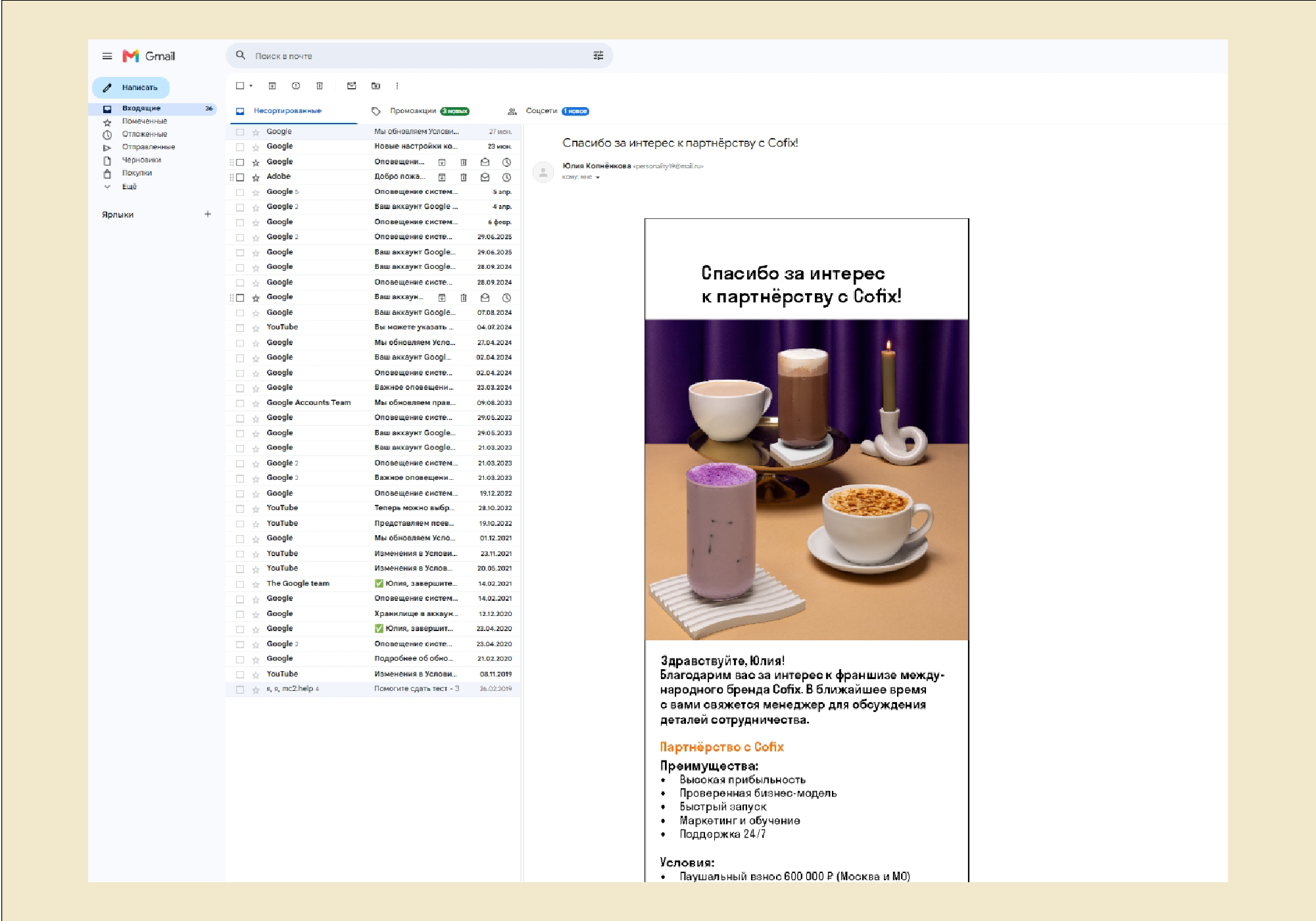
Task: Open the select-all dropdown arrow
Action: point(251,86)
